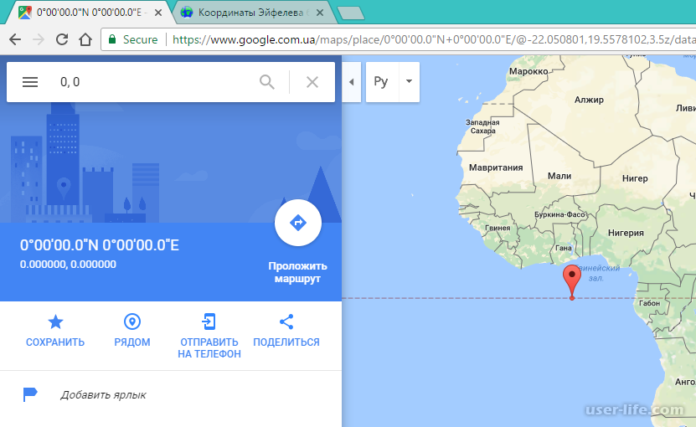Viewport: 696px width, 427px height.
Task: Select the Ру input language button
Action: point(381,82)
